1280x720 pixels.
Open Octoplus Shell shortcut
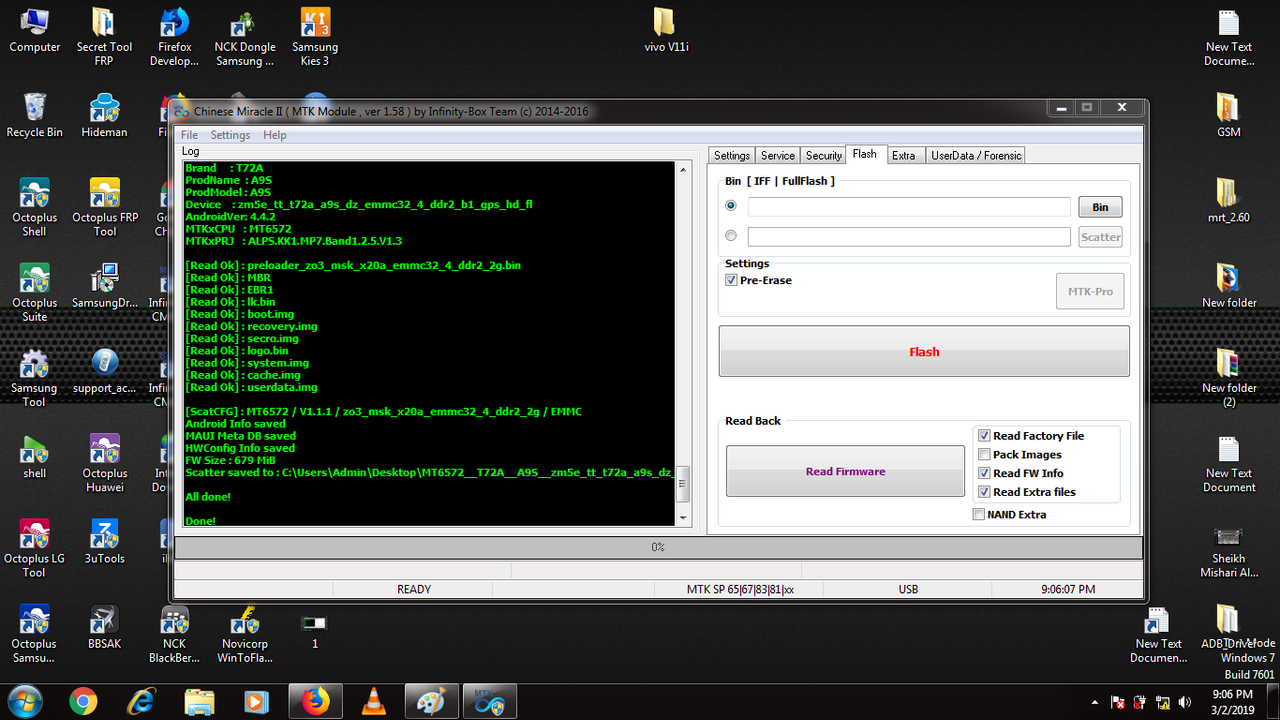tap(35, 208)
